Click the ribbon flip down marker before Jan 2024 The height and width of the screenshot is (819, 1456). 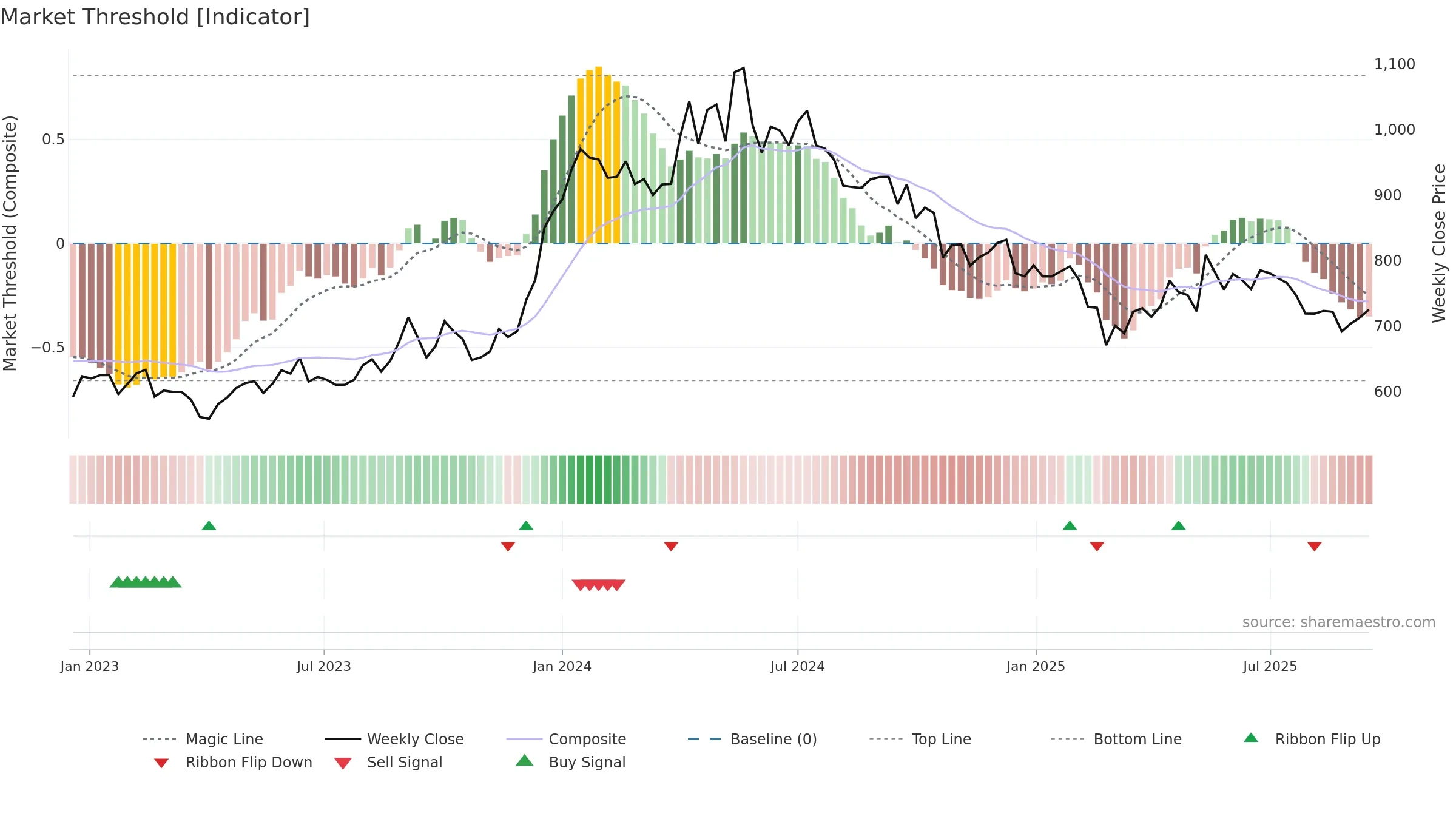click(508, 547)
